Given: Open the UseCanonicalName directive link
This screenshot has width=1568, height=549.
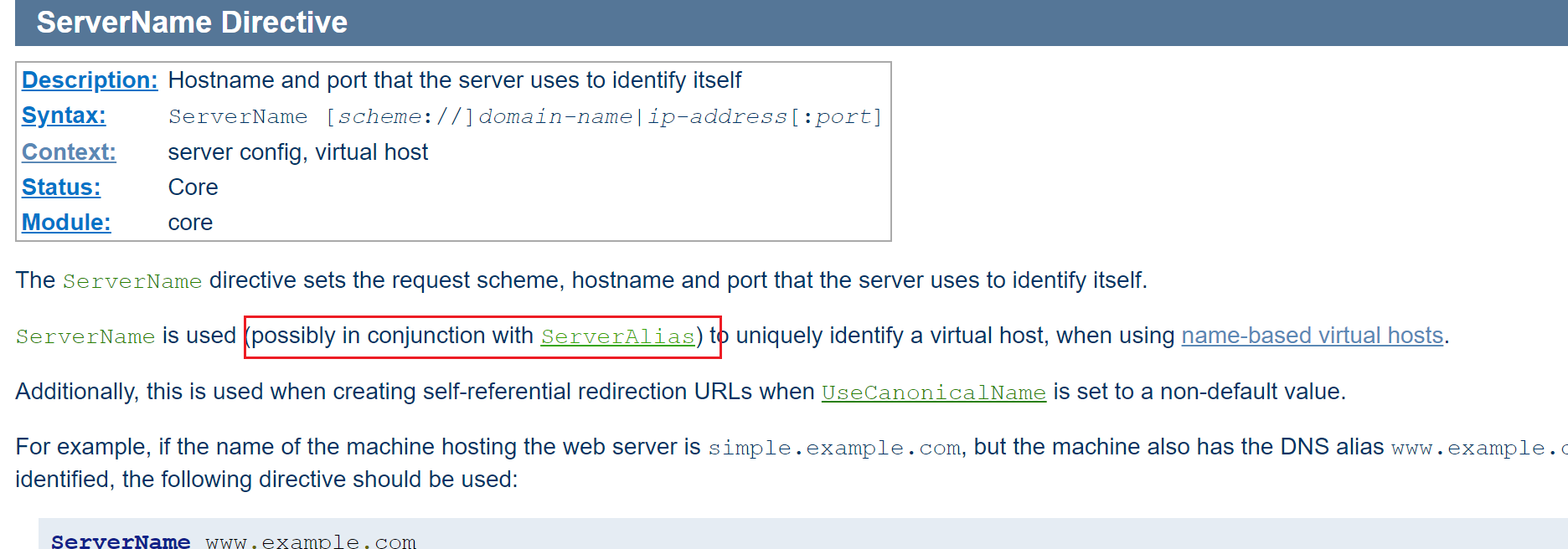Looking at the screenshot, I should pos(933,393).
